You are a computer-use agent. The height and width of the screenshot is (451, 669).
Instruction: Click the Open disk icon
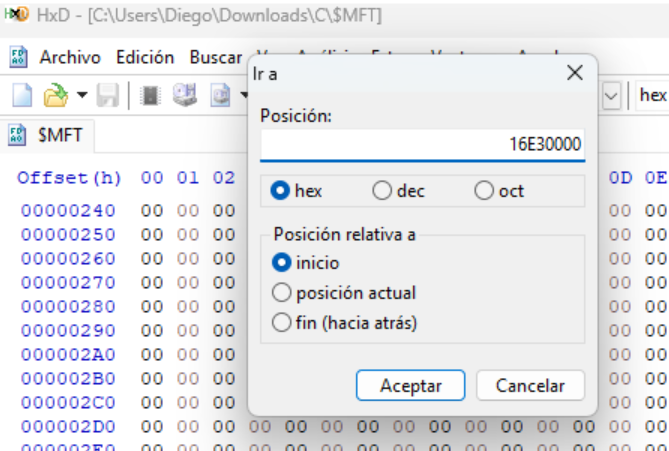point(185,95)
